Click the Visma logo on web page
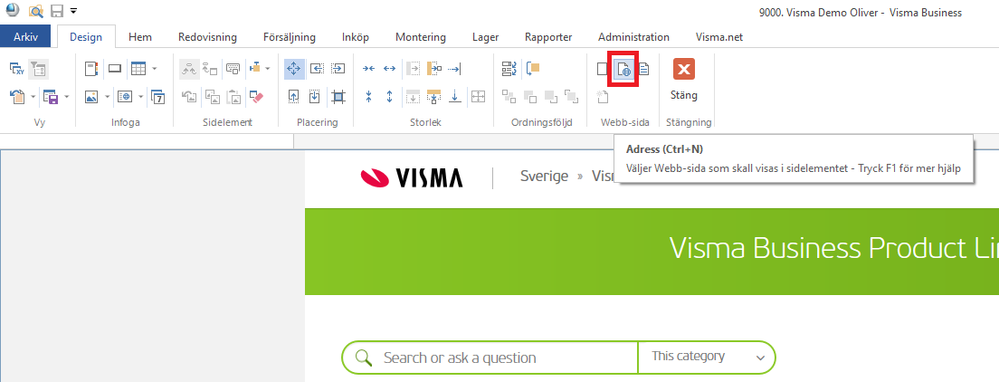999x382 pixels. 412,178
